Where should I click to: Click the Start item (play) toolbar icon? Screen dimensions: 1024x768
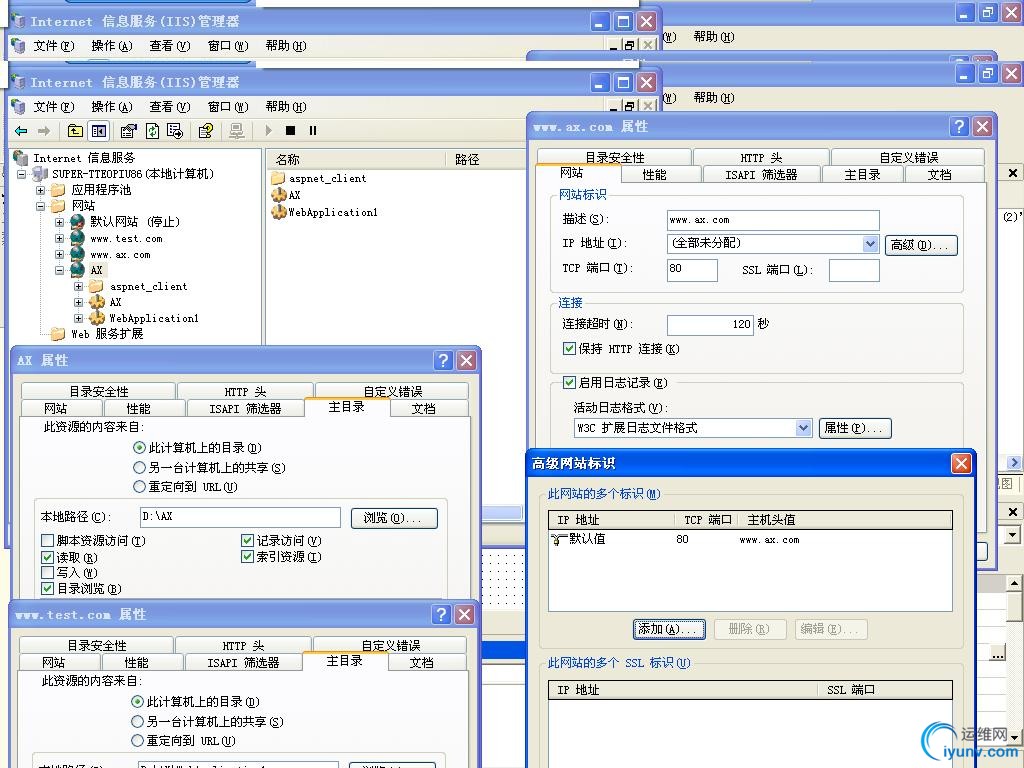point(268,131)
